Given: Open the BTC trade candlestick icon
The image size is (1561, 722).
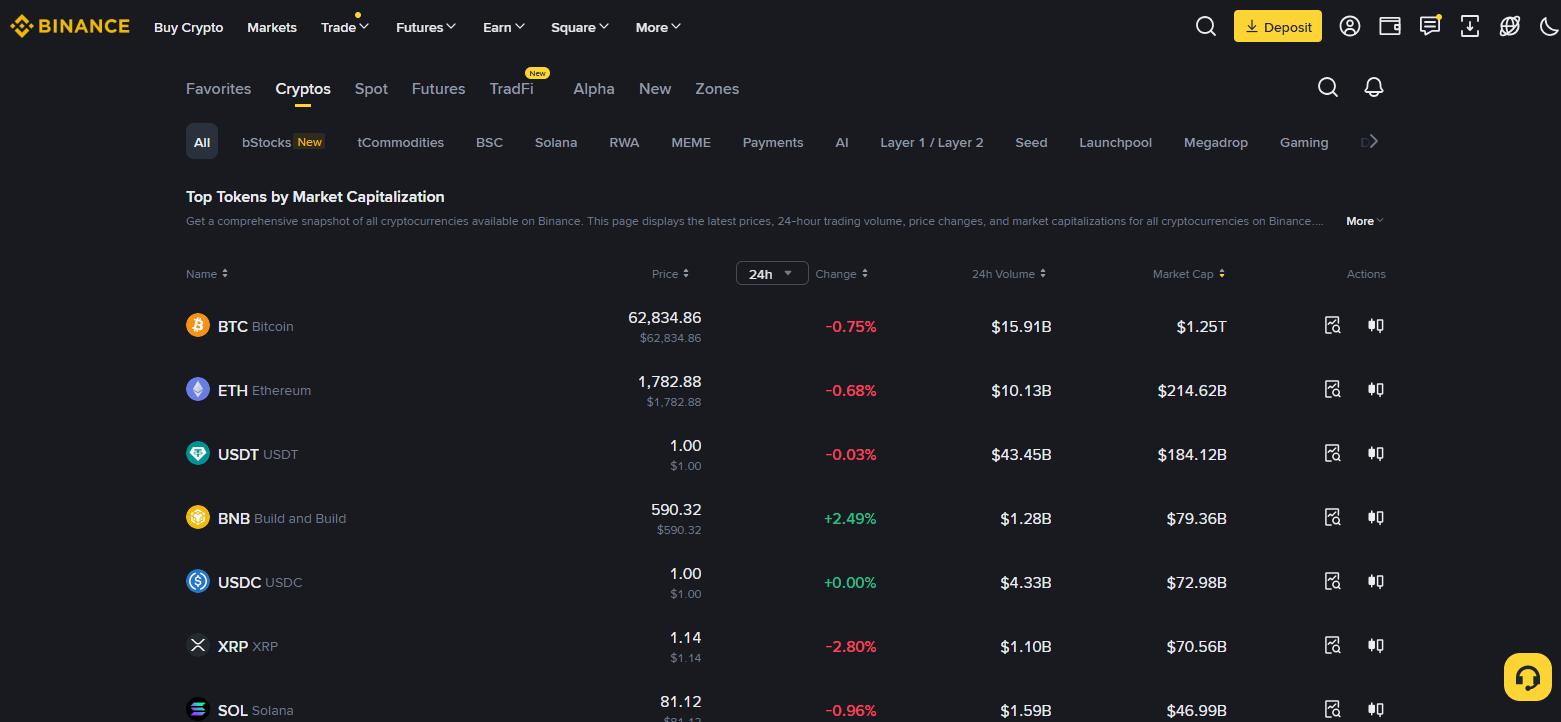Looking at the screenshot, I should (x=1376, y=325).
